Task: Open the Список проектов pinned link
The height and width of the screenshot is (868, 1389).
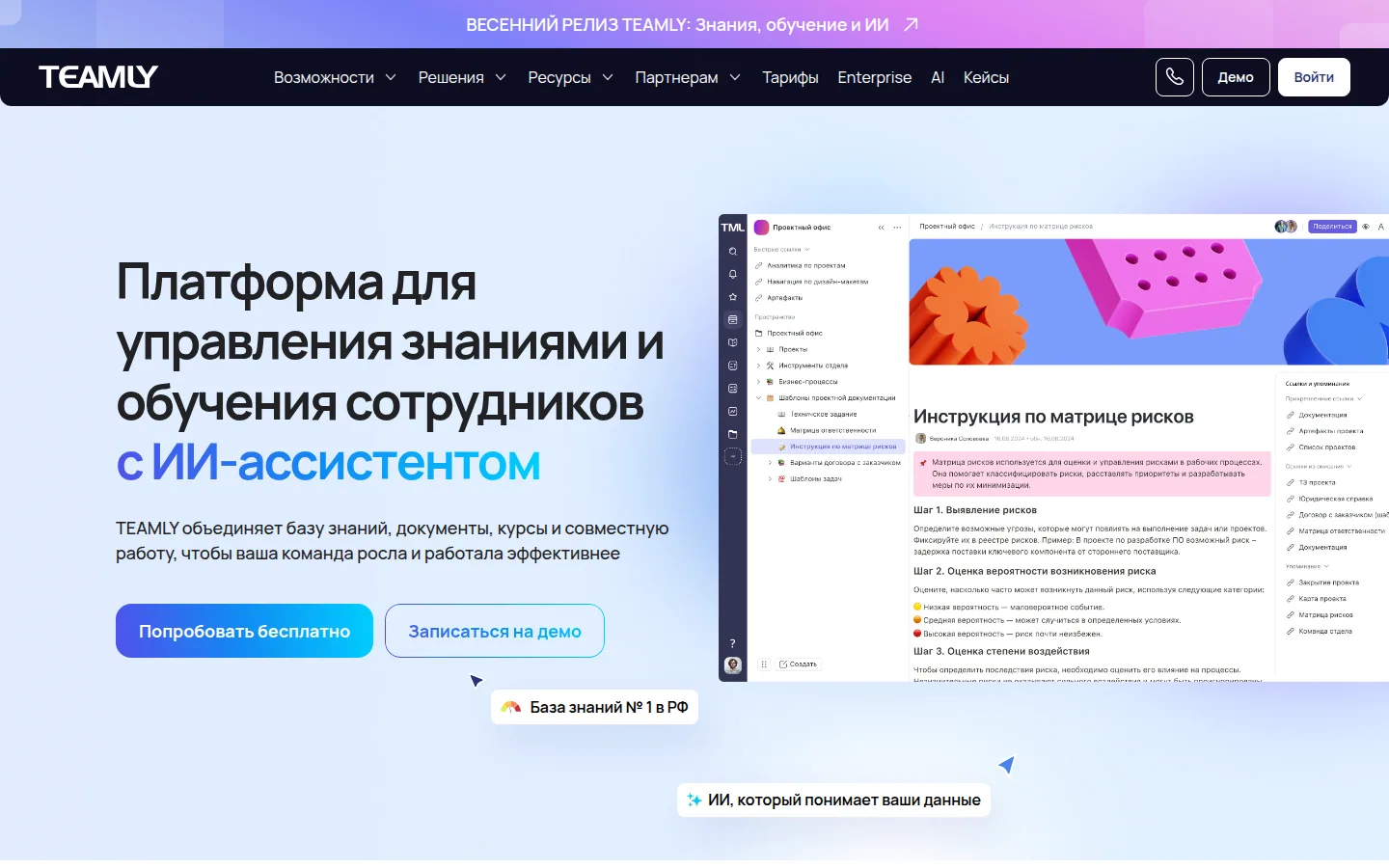Action: (1327, 448)
